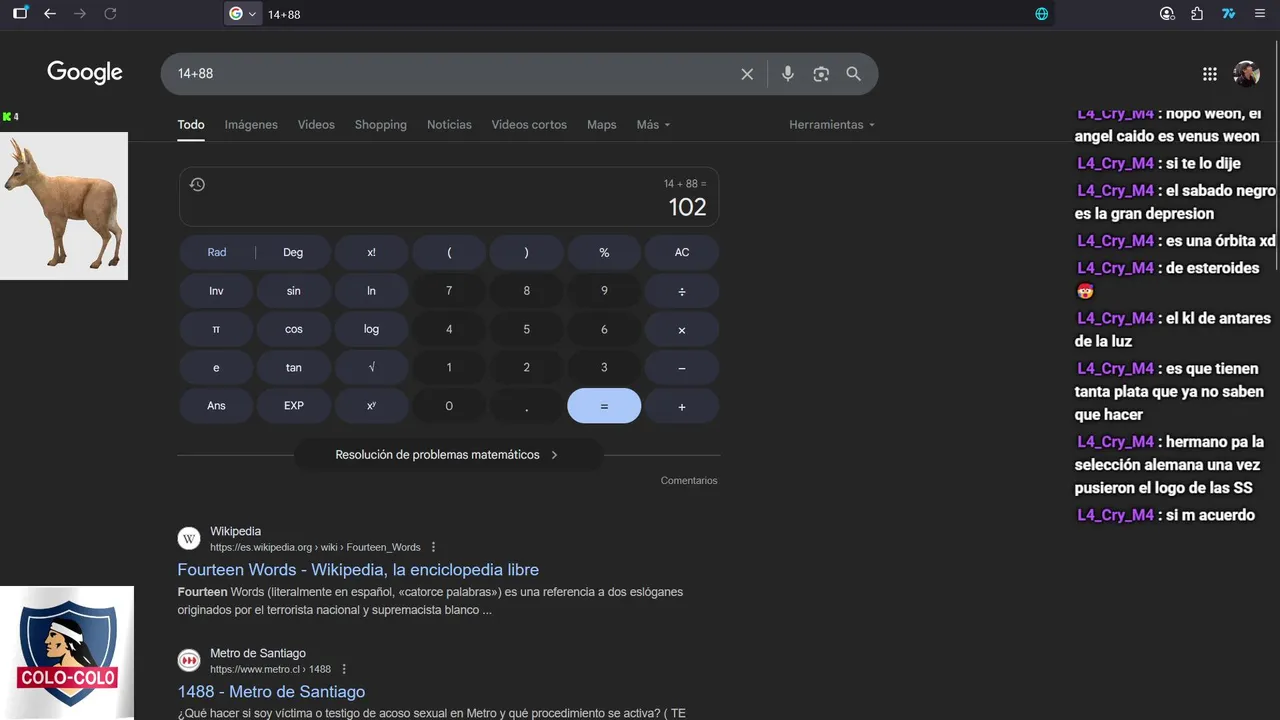Open the Google account avatar
The width and height of the screenshot is (1280, 720).
click(x=1246, y=74)
